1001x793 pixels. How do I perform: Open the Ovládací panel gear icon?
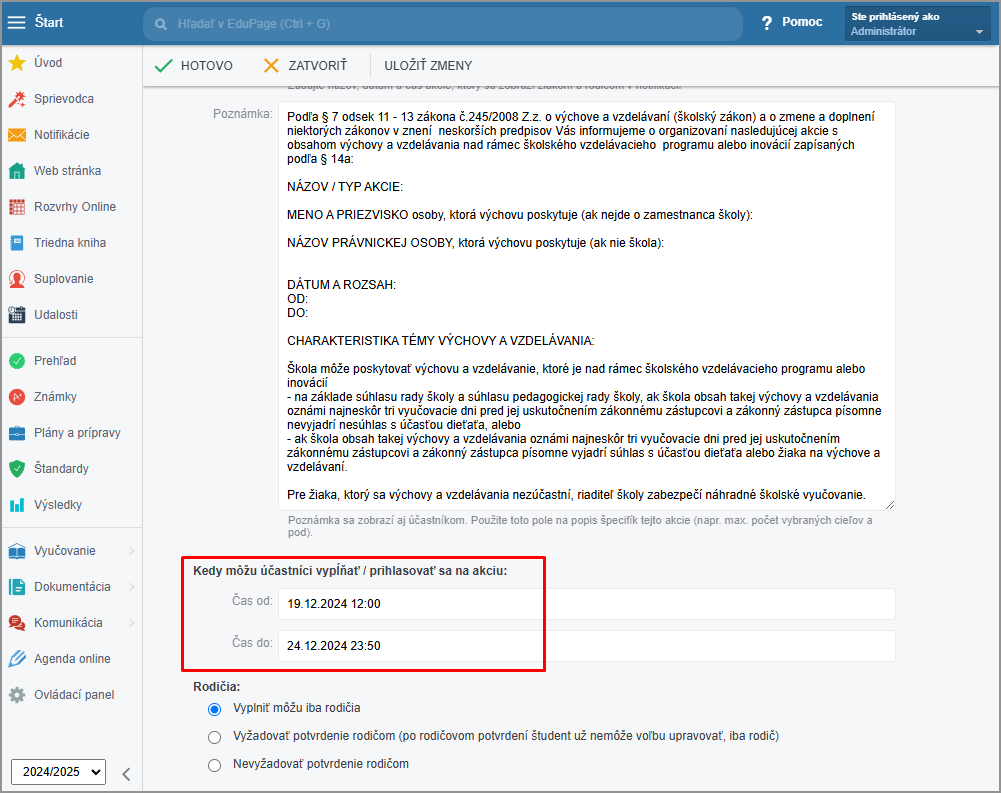click(16, 695)
